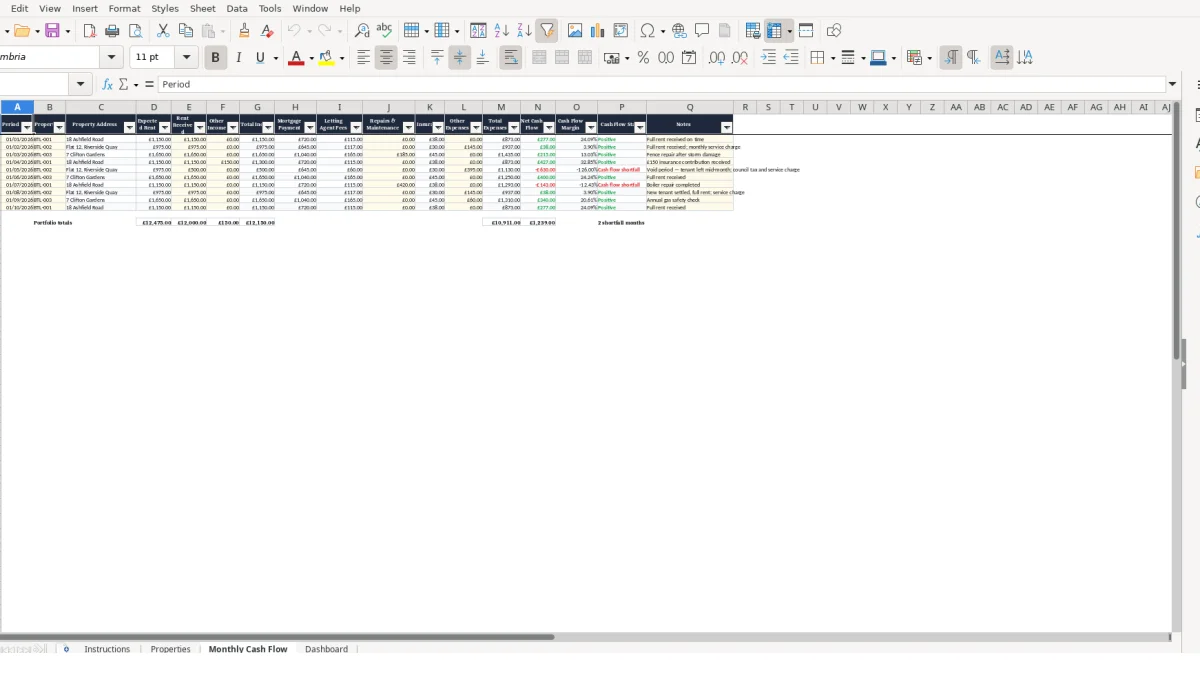
Task: Open the Data menu
Action: pos(237,8)
